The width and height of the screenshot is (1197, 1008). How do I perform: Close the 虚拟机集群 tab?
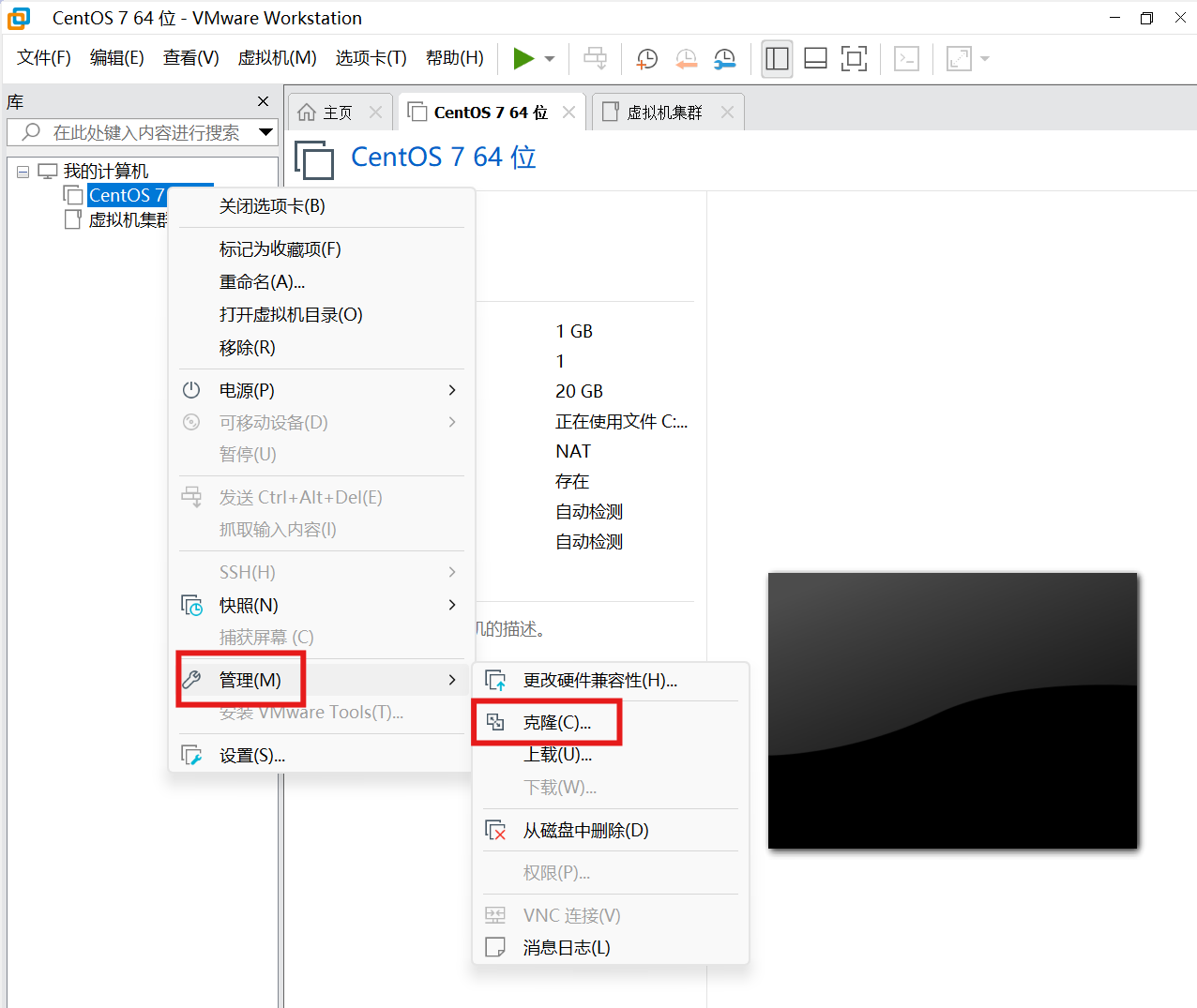tap(727, 113)
